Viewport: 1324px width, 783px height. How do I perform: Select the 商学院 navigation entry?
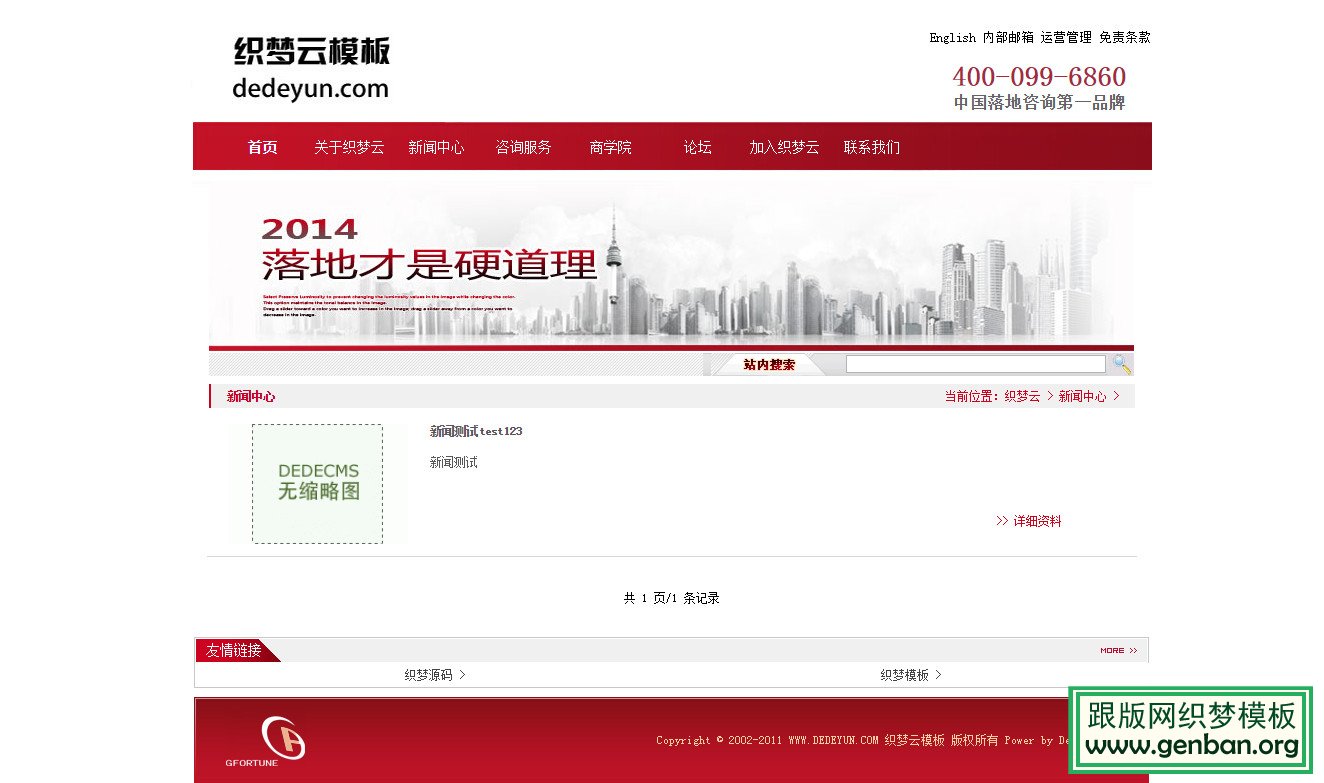click(x=610, y=146)
